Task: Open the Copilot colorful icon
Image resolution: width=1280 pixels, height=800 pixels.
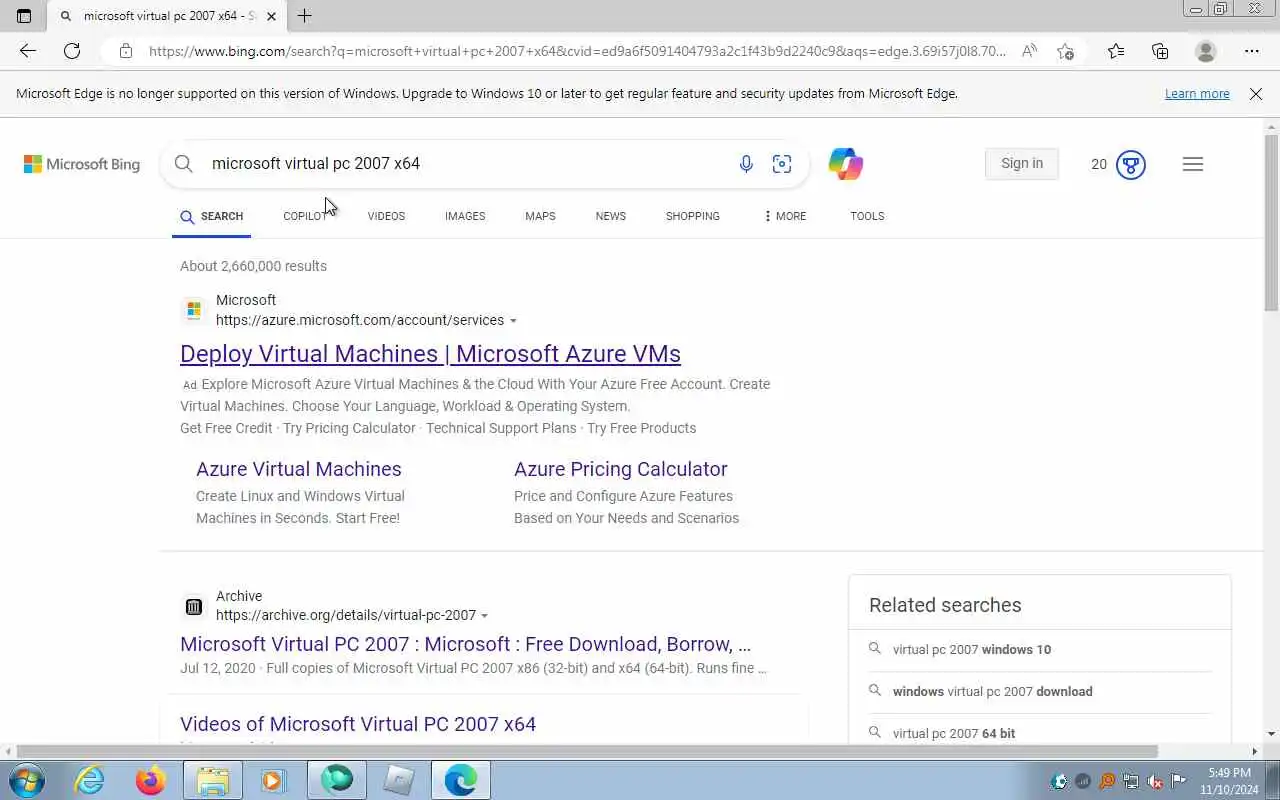Action: point(845,164)
